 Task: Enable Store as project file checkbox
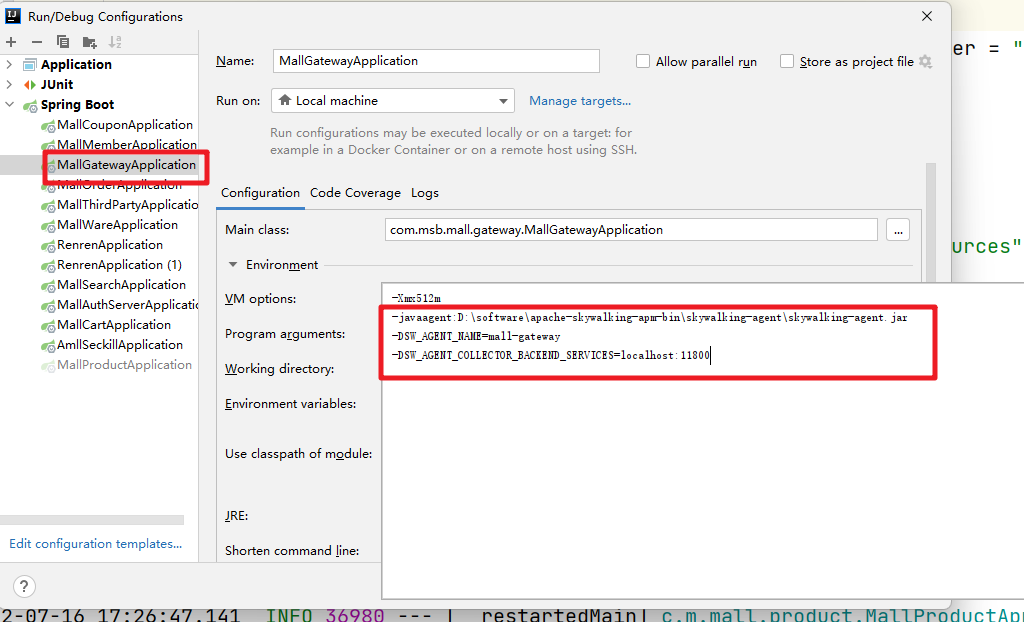pyautogui.click(x=787, y=61)
